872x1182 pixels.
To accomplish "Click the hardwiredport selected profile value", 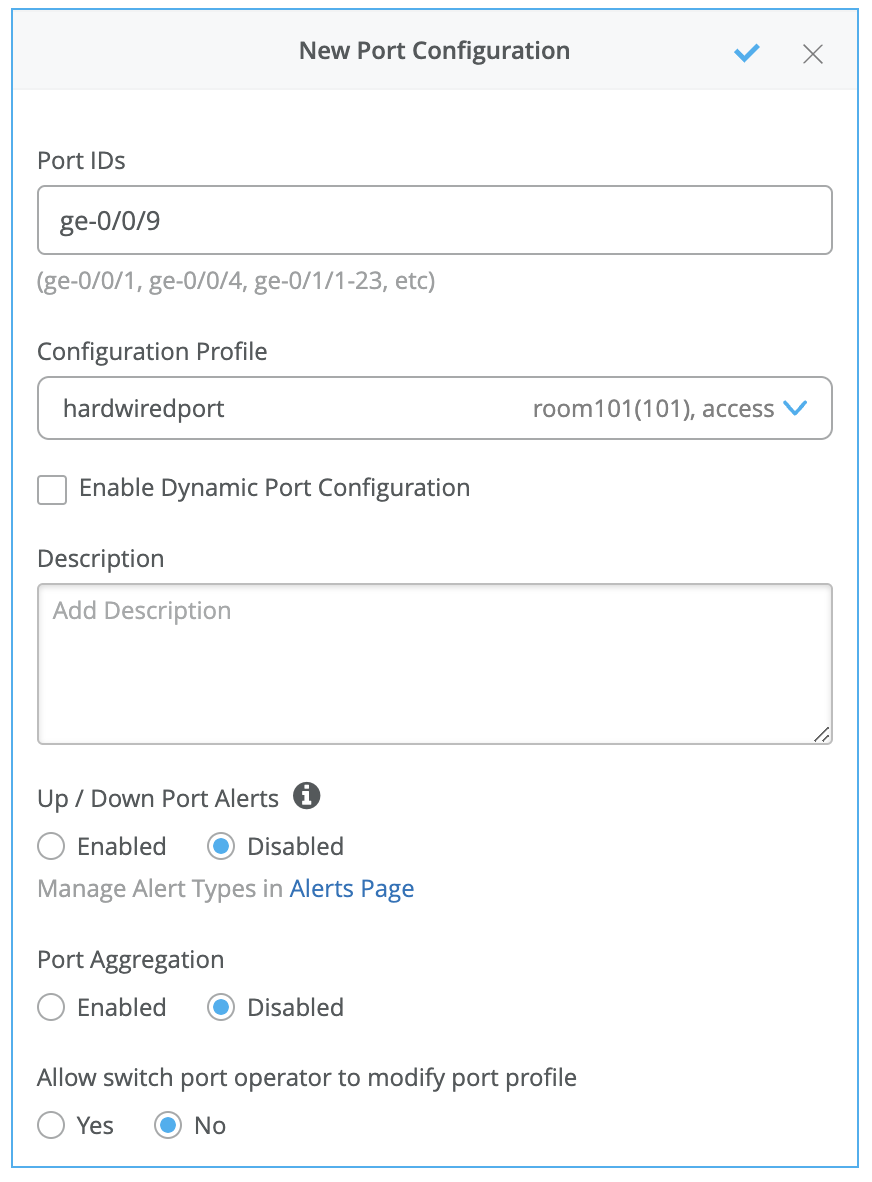I will pos(144,408).
